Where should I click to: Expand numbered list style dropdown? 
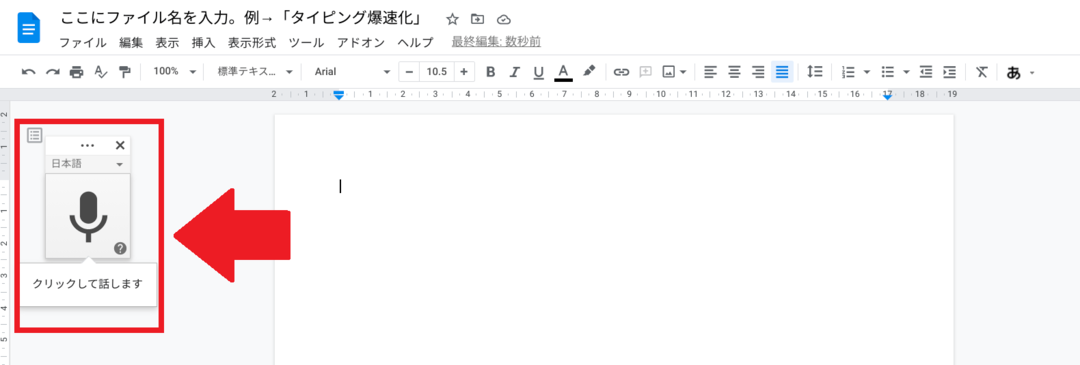coord(866,72)
